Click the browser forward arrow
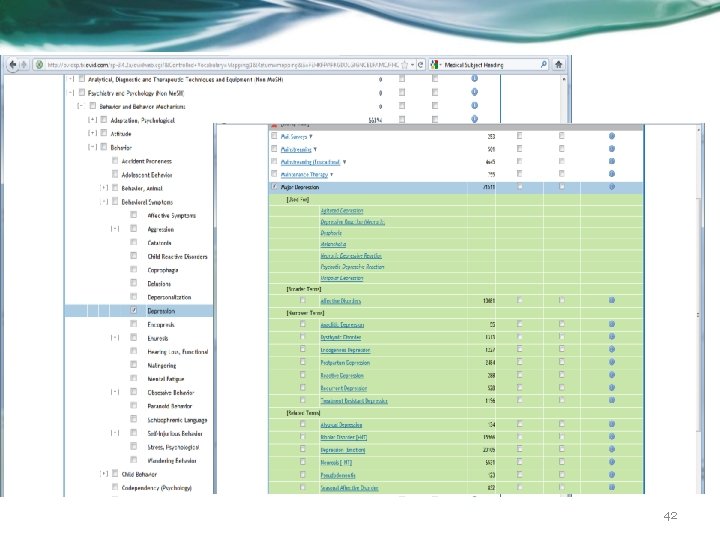The width and height of the screenshot is (720, 540). tap(23, 65)
